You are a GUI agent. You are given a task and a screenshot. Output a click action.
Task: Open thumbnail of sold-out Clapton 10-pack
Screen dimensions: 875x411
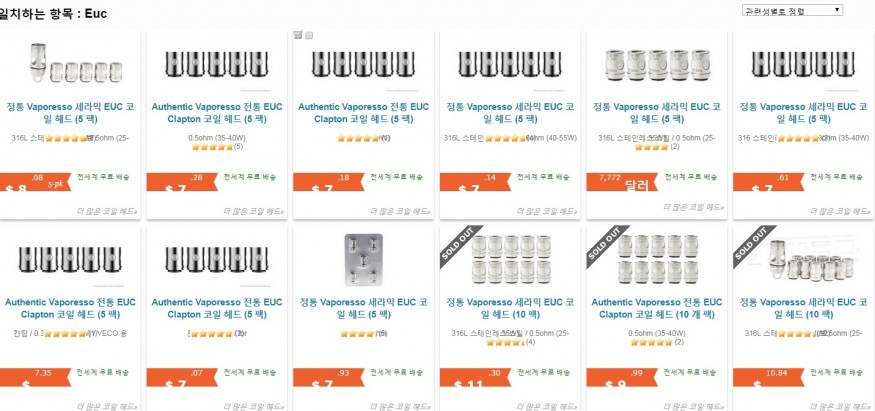[656, 260]
